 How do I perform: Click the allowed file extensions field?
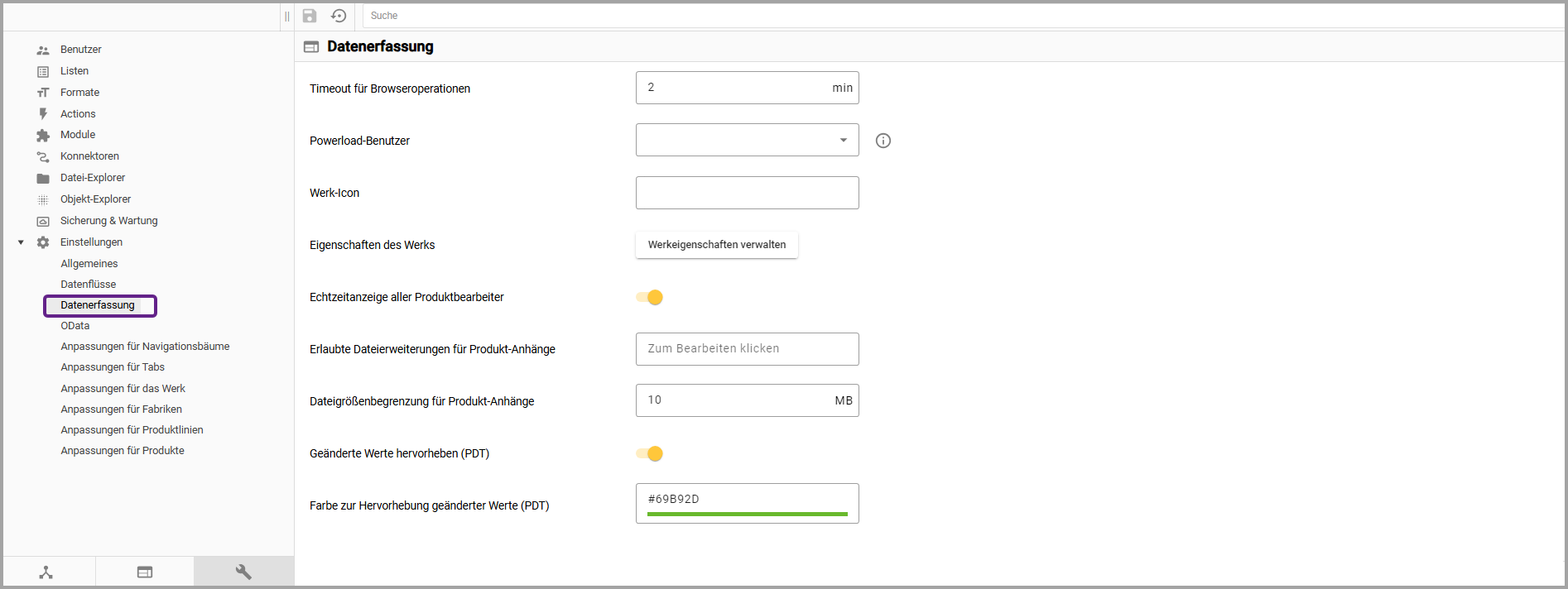[x=747, y=349]
